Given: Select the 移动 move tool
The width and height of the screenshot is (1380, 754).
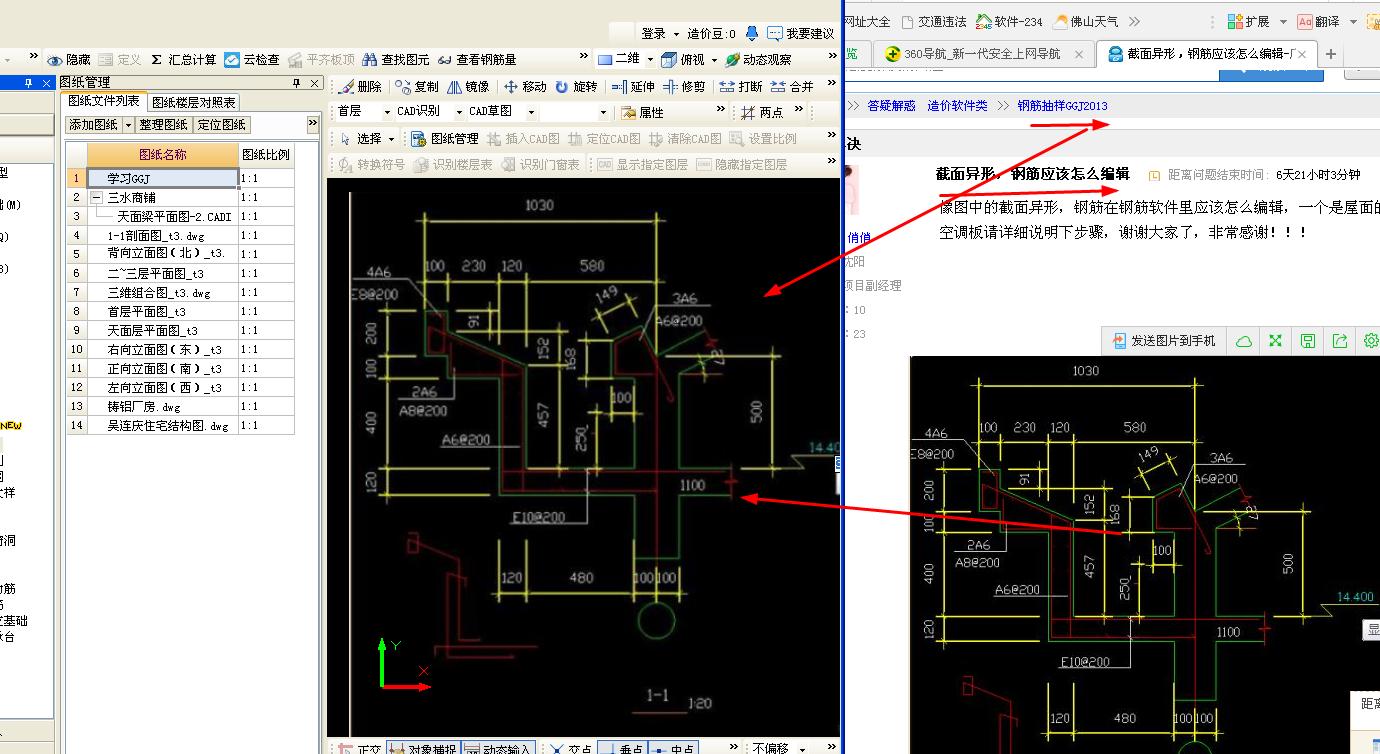Looking at the screenshot, I should (525, 87).
